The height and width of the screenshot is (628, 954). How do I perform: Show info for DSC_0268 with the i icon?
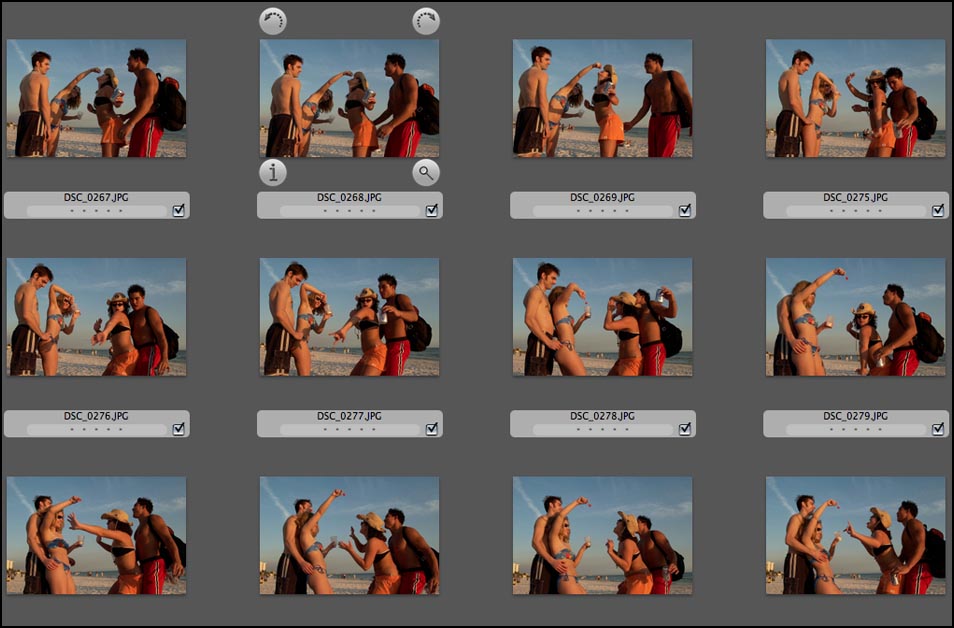(273, 173)
